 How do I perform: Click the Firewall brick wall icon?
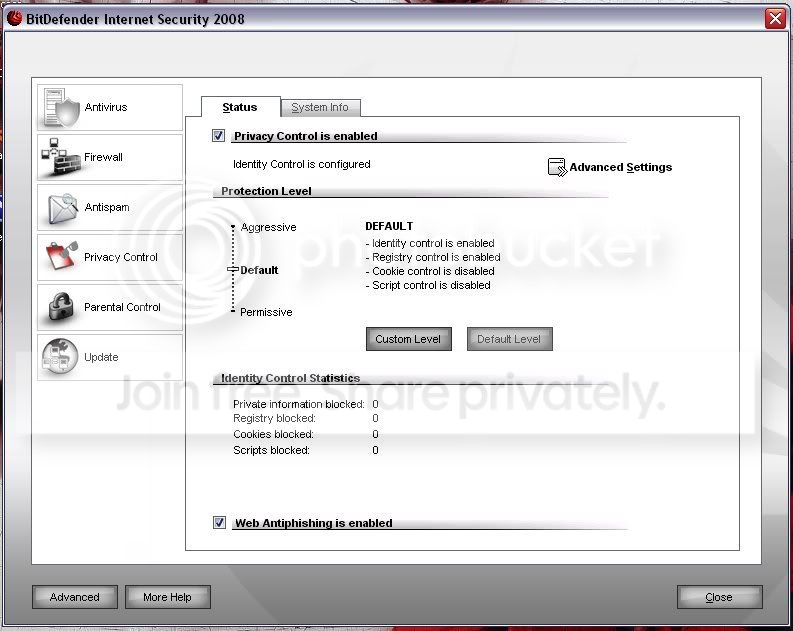pos(61,157)
